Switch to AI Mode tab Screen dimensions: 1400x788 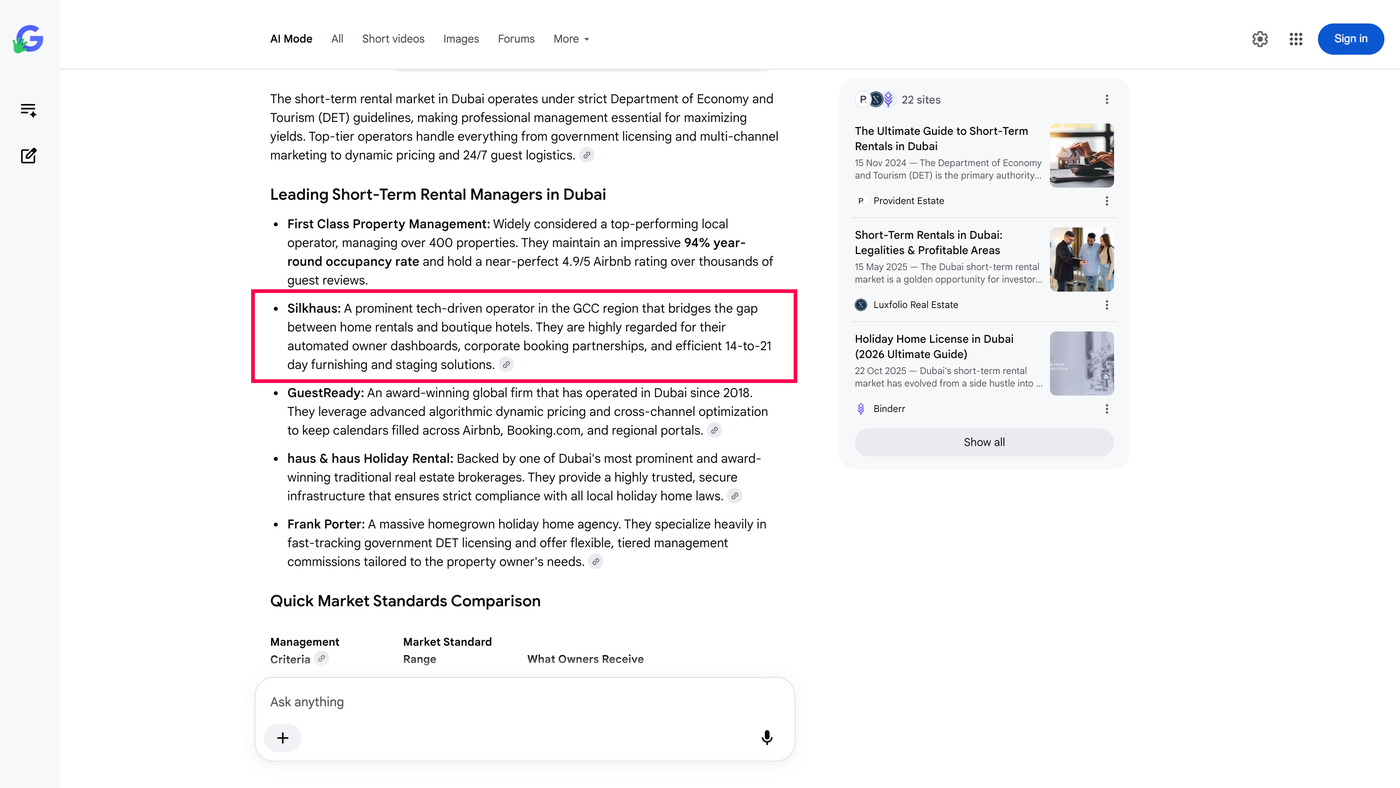(291, 39)
